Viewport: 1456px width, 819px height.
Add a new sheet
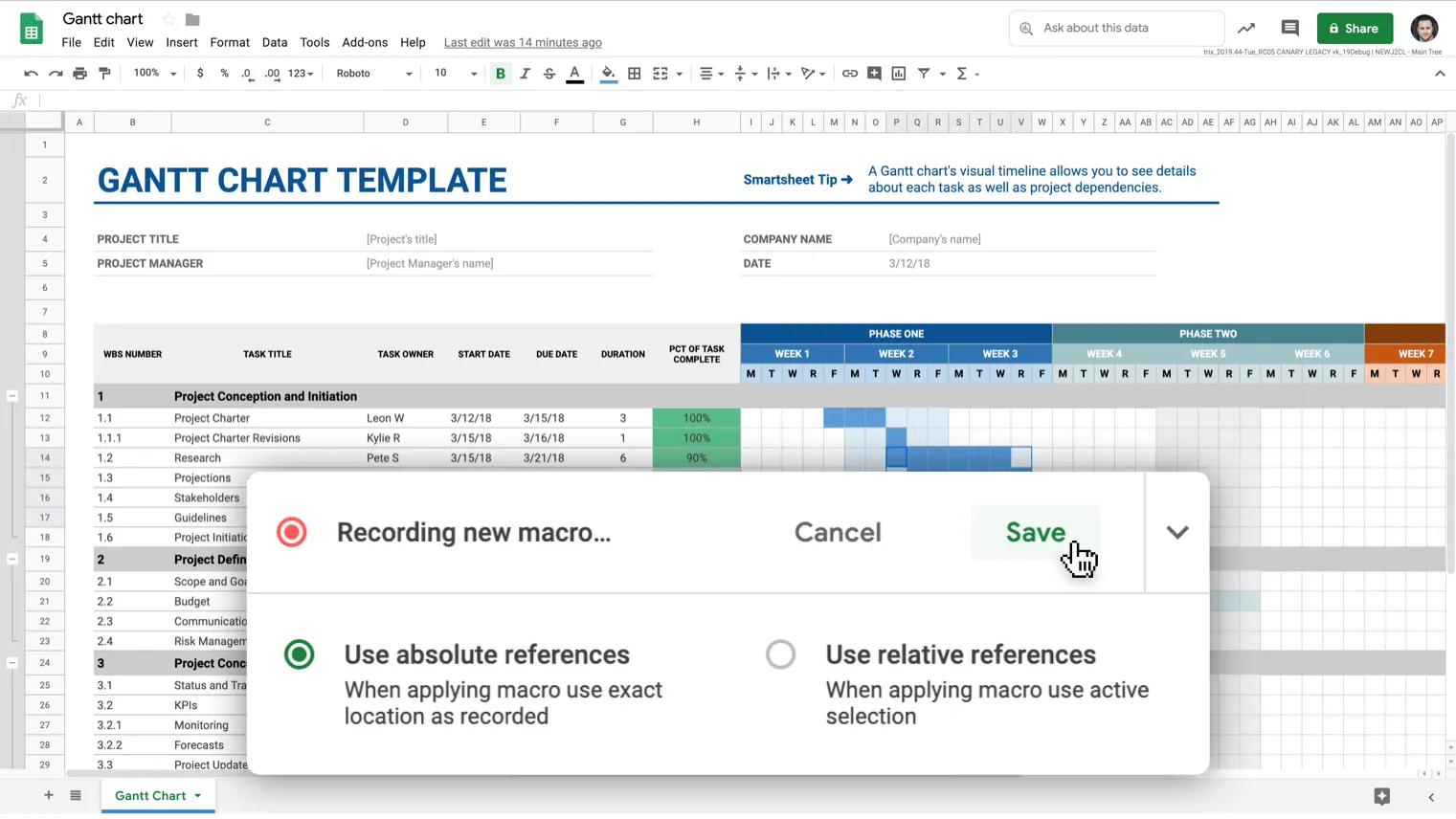pyautogui.click(x=48, y=795)
